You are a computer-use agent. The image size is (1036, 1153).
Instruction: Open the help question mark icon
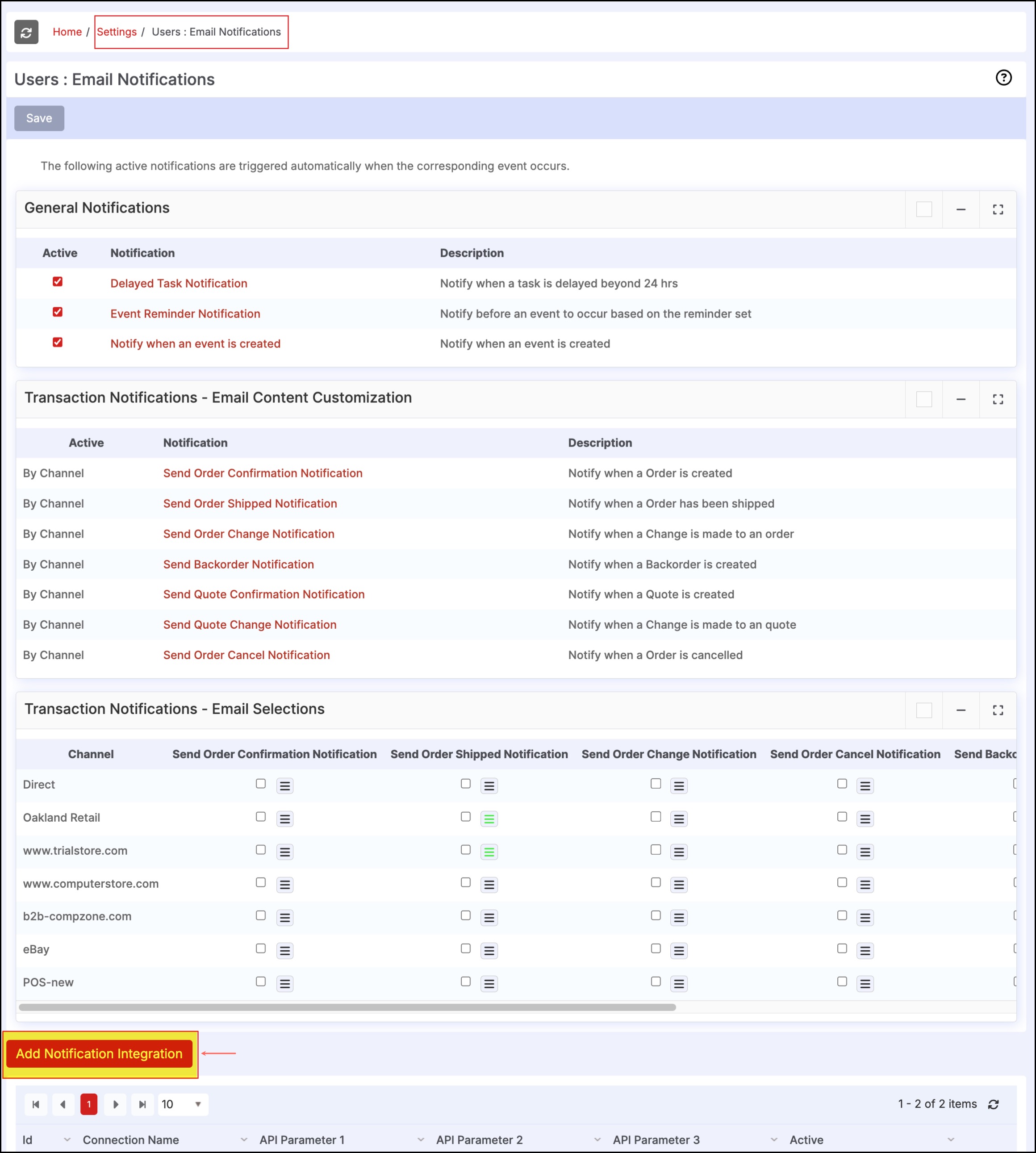click(1003, 77)
